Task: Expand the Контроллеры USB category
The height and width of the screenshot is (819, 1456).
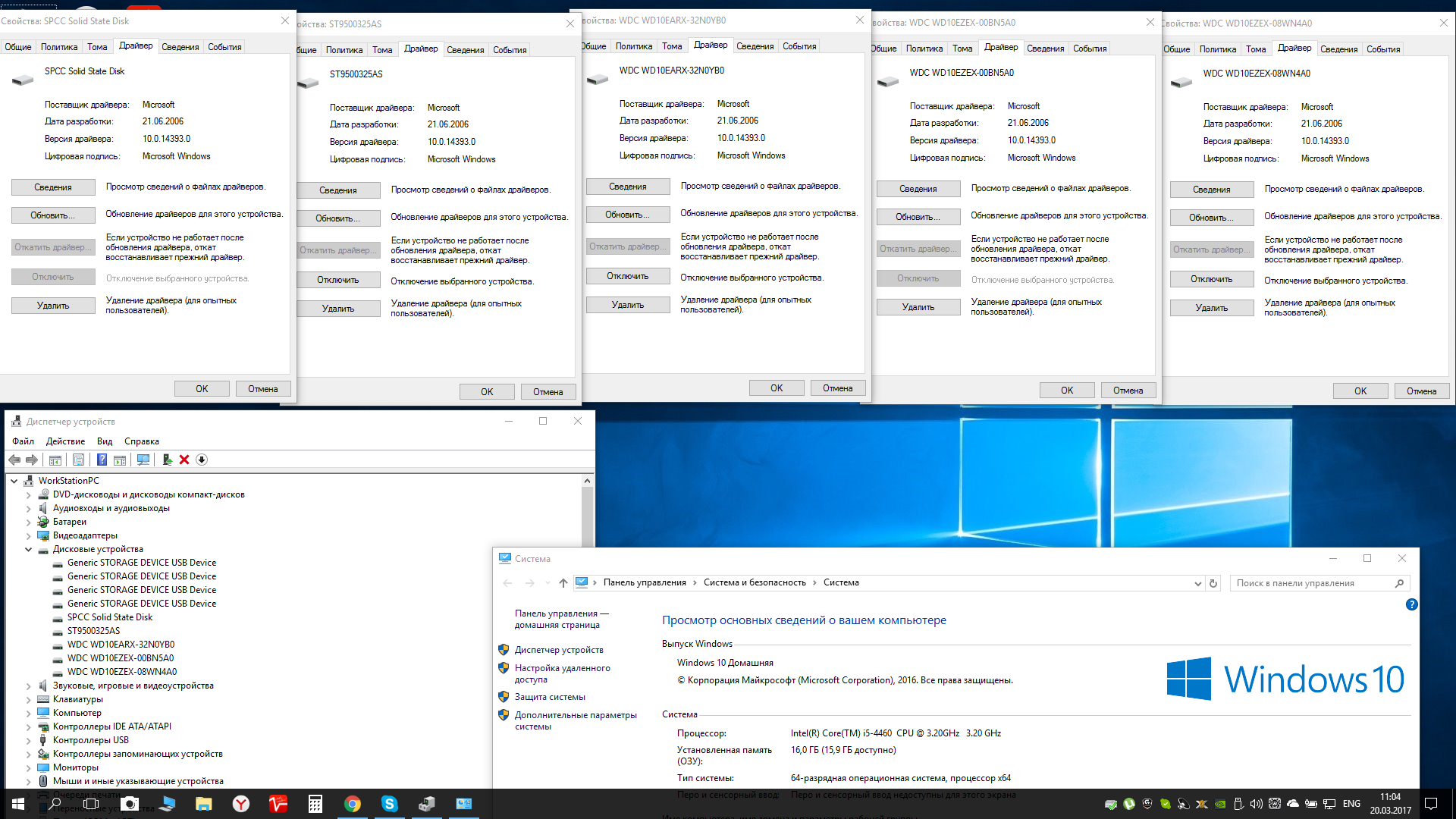Action: (x=29, y=740)
